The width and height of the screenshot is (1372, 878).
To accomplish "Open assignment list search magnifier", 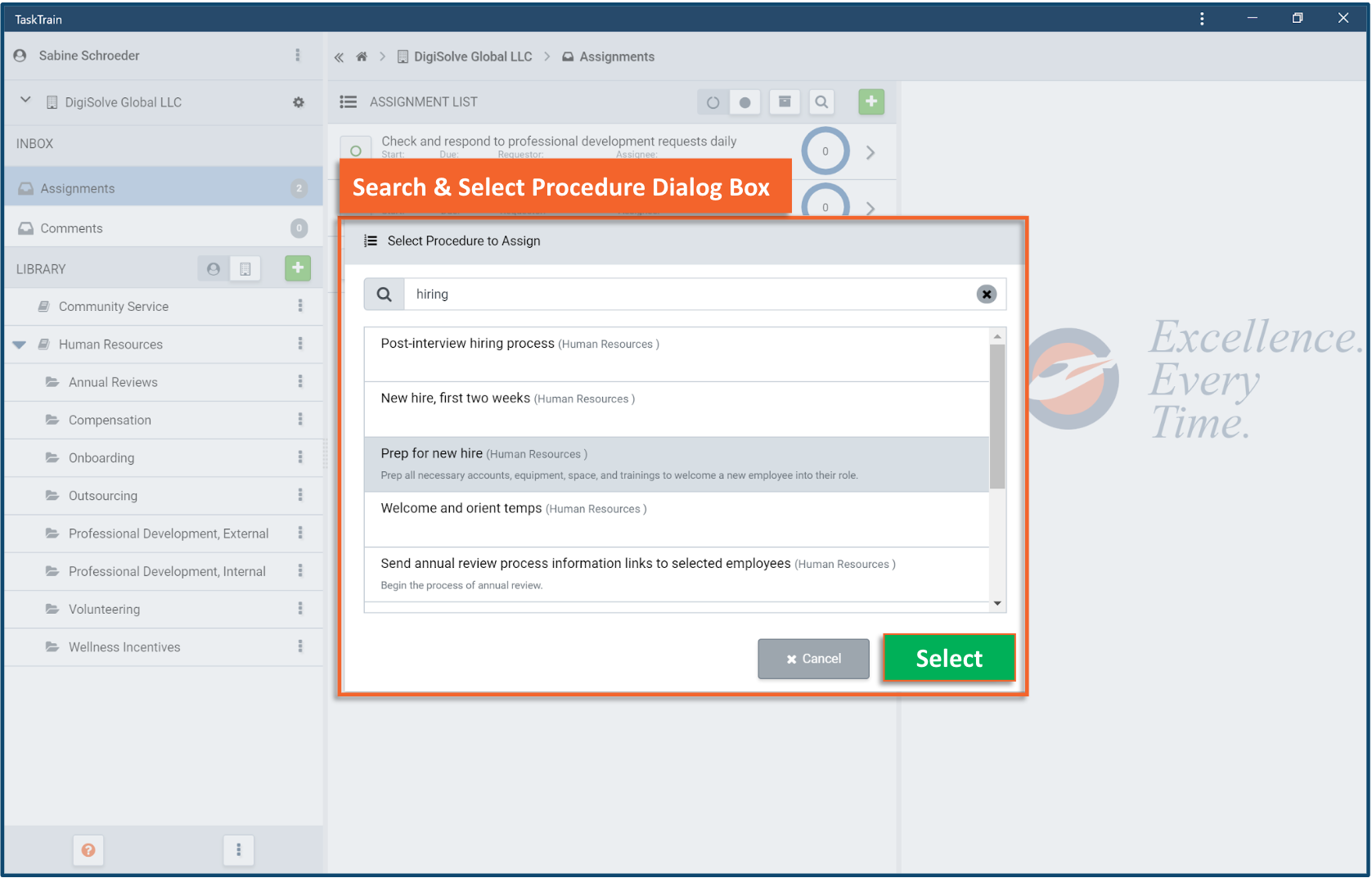I will 821,101.
